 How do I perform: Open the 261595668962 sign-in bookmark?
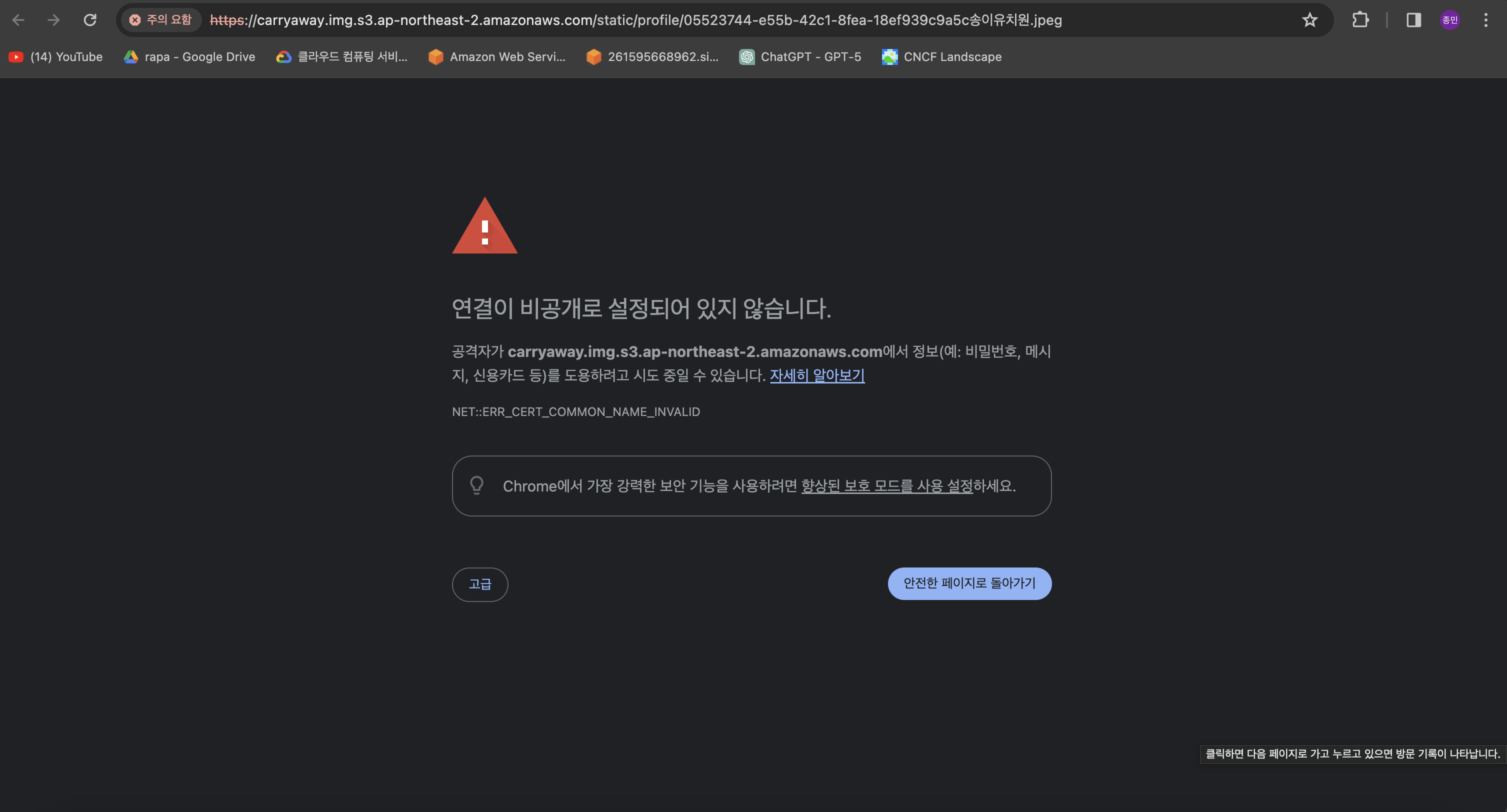click(x=652, y=56)
